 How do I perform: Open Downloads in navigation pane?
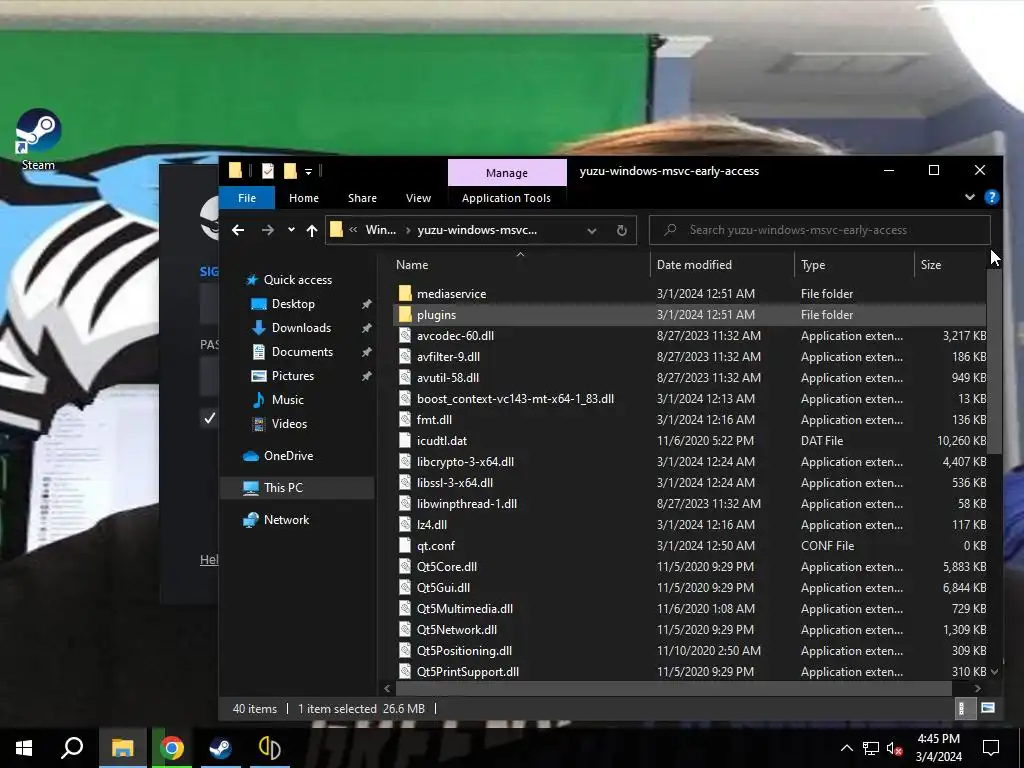tap(301, 328)
